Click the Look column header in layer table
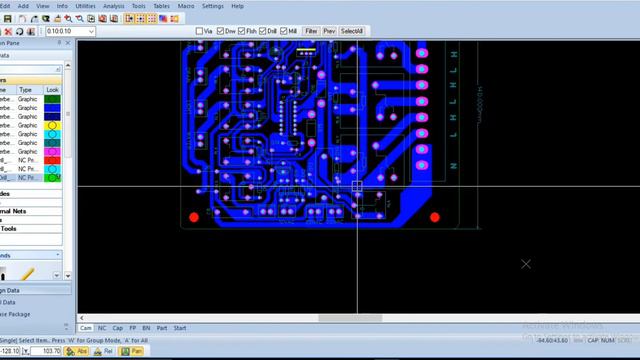 [x=52, y=90]
